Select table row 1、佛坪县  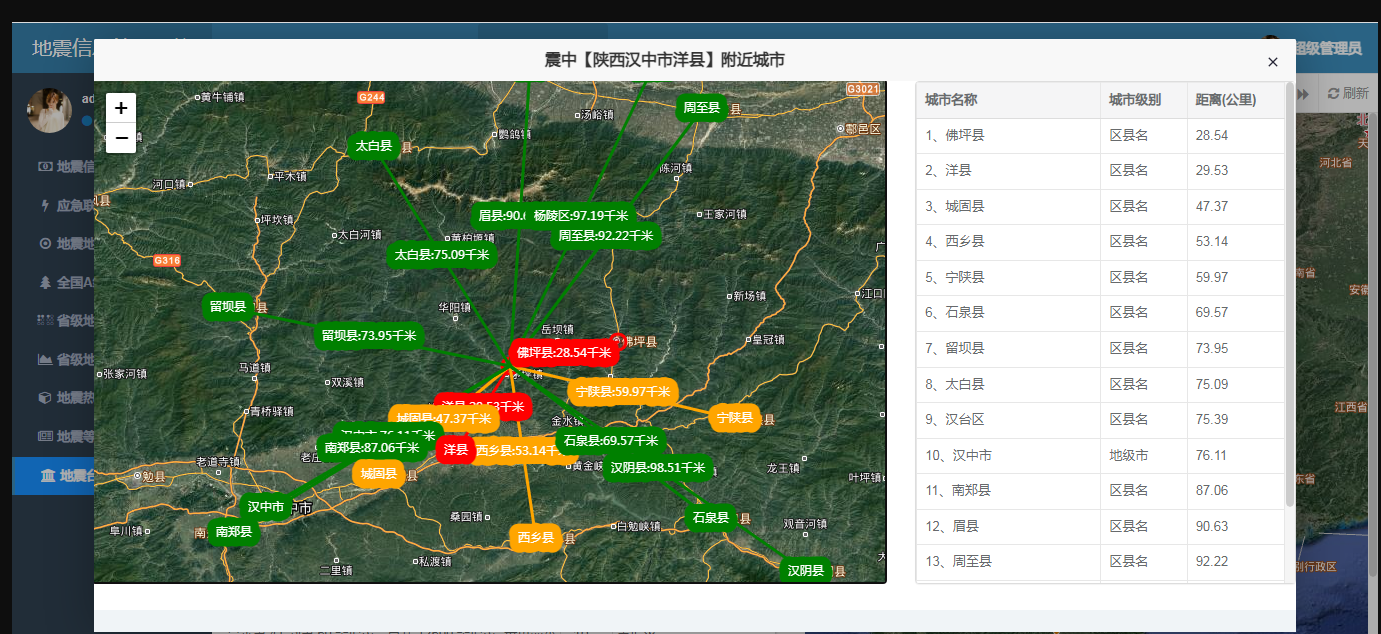click(x=1100, y=135)
